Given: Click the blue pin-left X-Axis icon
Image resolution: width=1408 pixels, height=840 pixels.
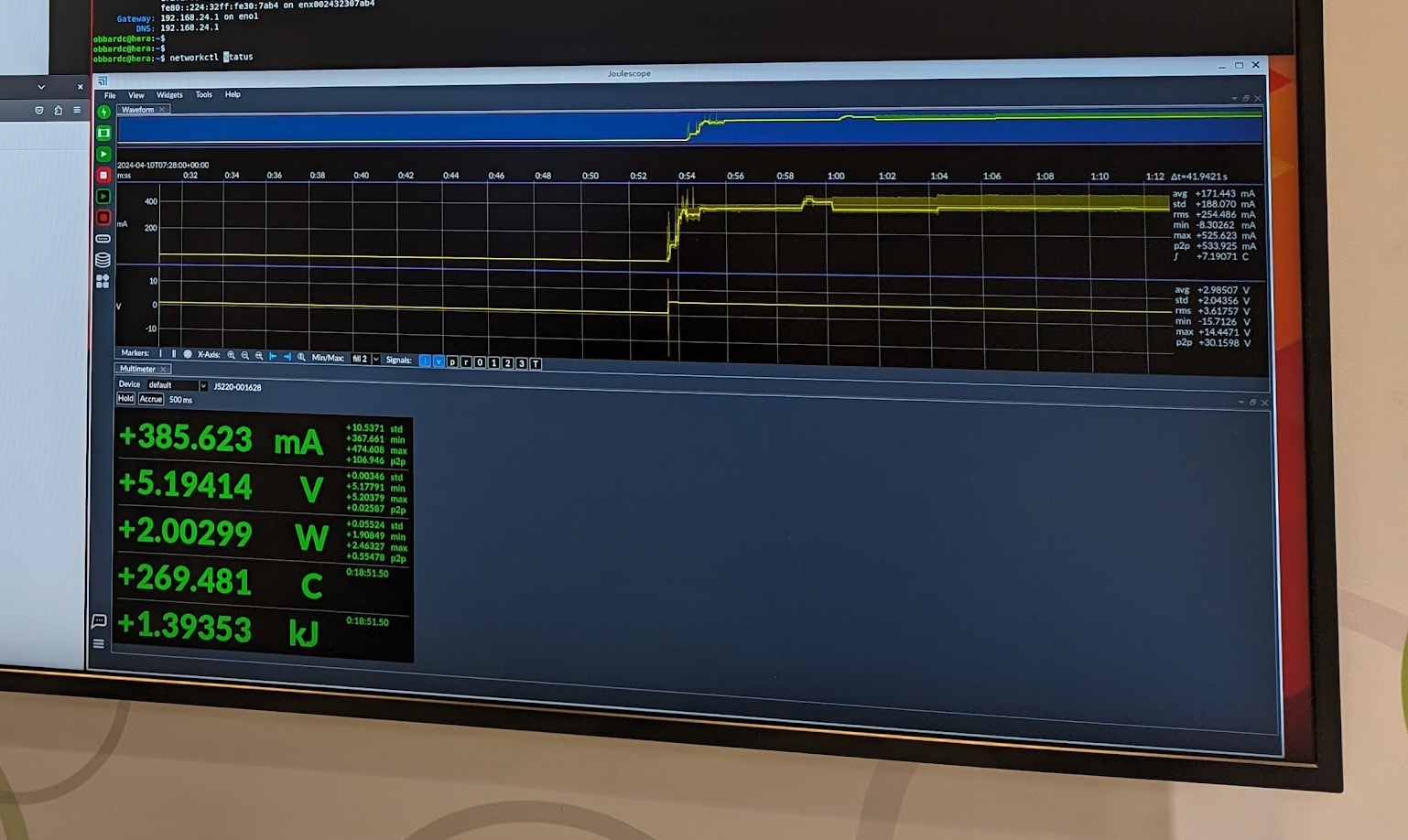Looking at the screenshot, I should (273, 356).
